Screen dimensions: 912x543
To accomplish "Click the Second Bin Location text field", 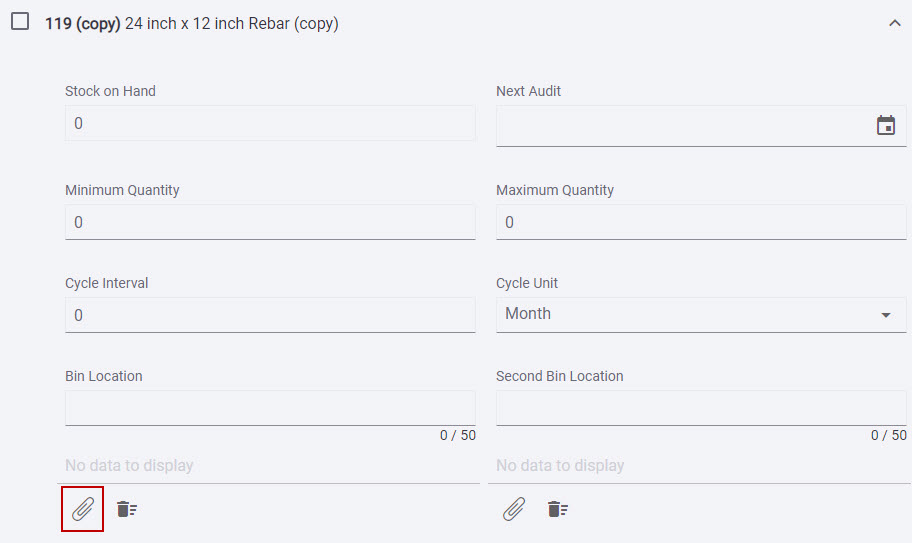I will pyautogui.click(x=701, y=408).
